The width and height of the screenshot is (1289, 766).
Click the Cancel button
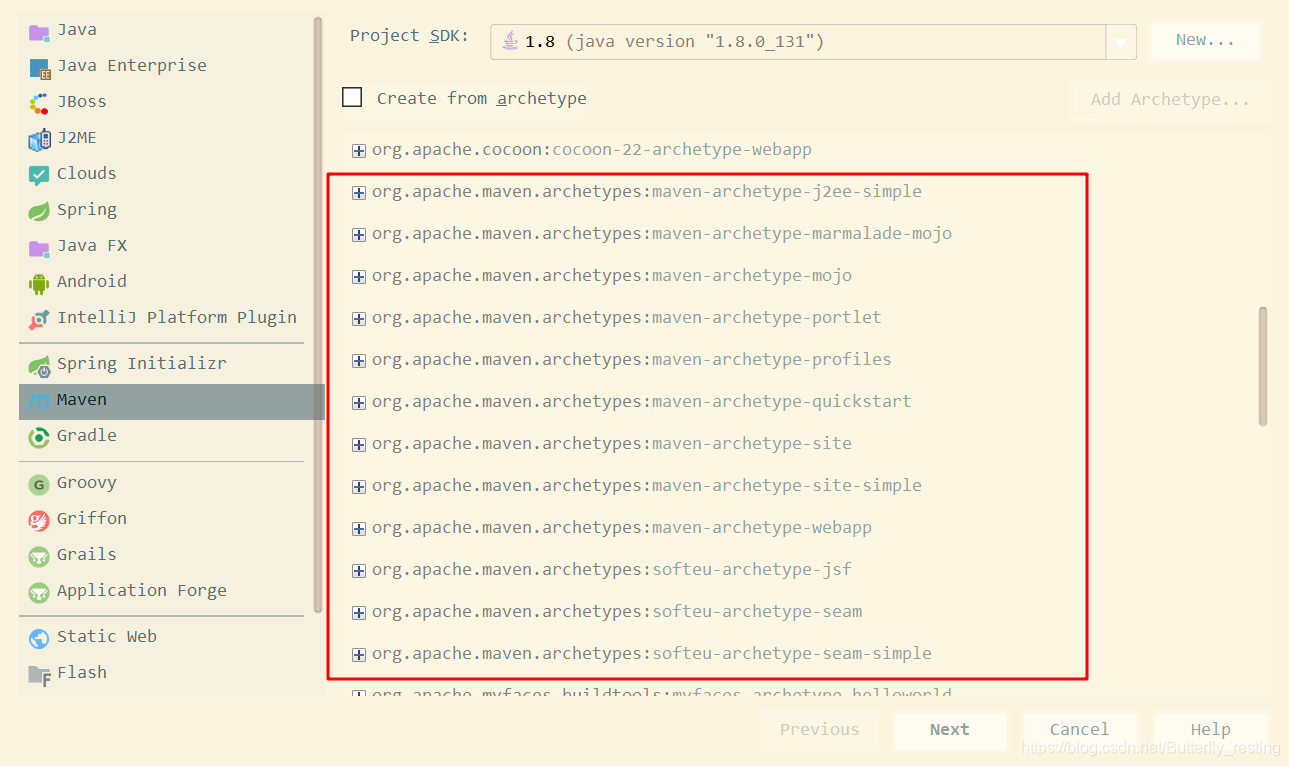point(1079,730)
